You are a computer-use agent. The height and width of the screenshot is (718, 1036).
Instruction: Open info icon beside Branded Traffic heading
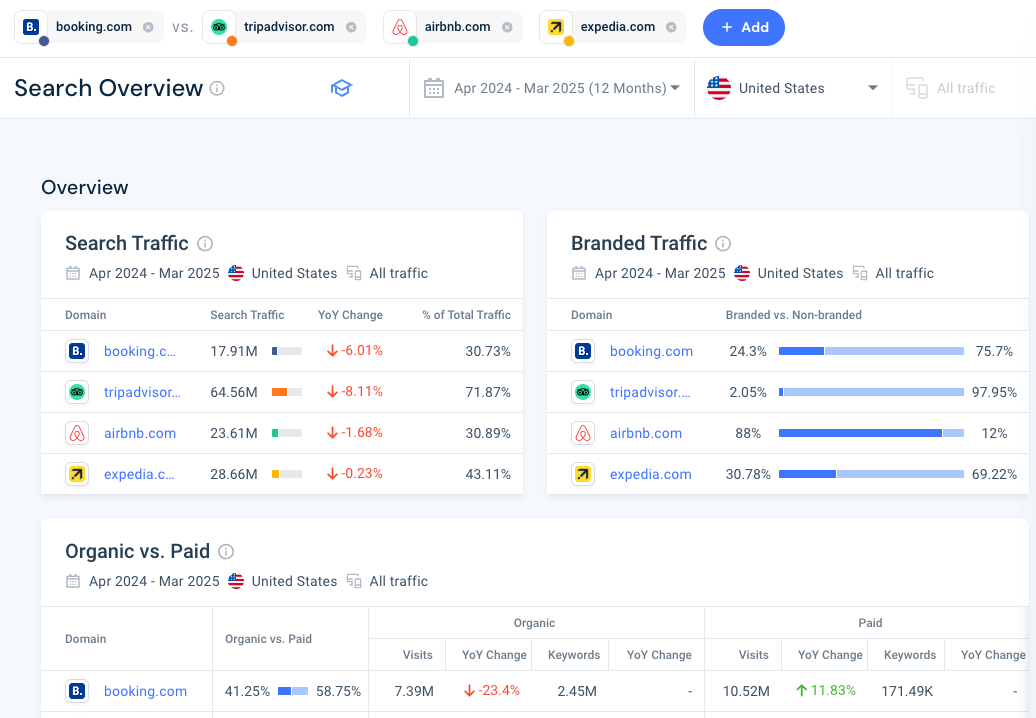pos(723,244)
